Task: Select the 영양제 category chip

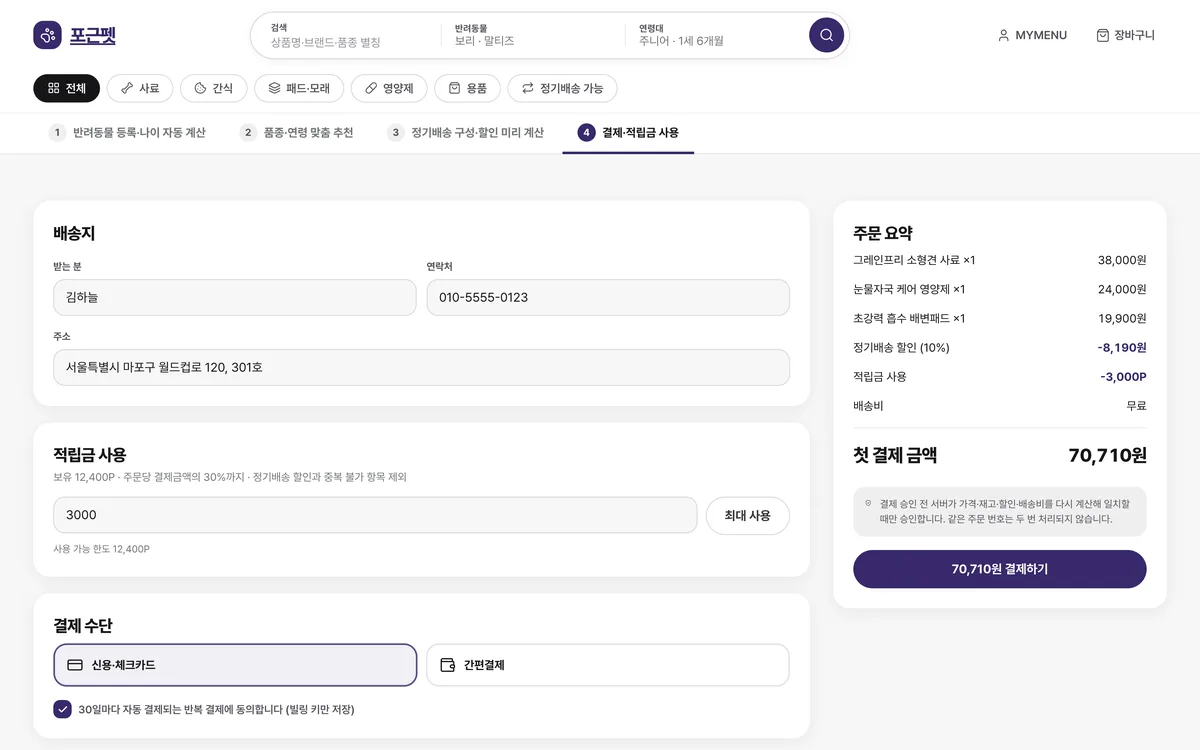Action: tap(389, 88)
